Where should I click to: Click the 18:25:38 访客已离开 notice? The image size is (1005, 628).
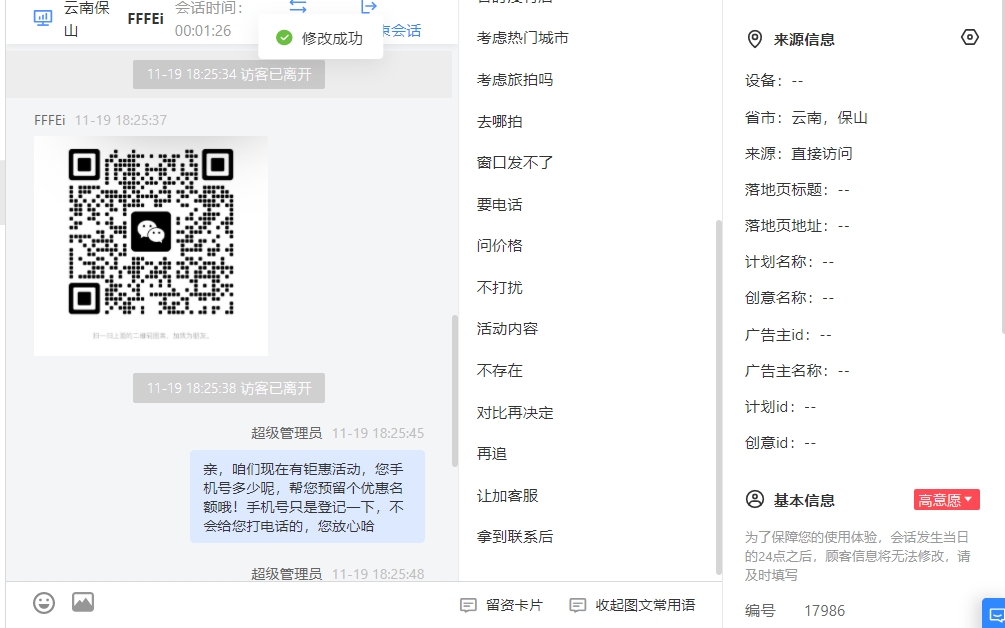[229, 388]
